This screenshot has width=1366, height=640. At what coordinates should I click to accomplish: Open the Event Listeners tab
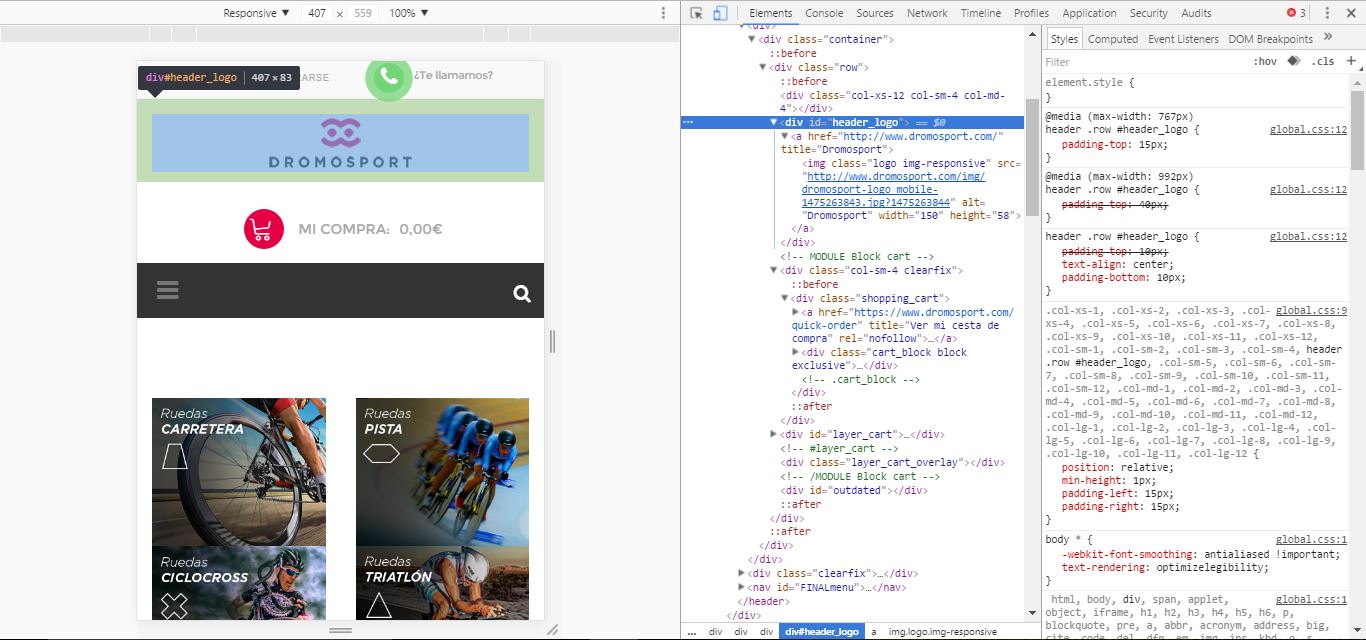tap(1183, 39)
